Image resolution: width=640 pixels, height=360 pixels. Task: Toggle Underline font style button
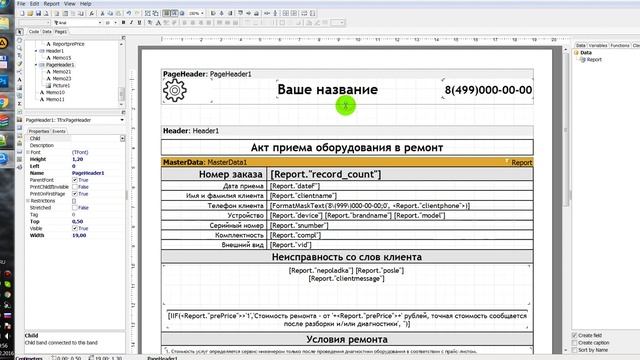[139, 22]
